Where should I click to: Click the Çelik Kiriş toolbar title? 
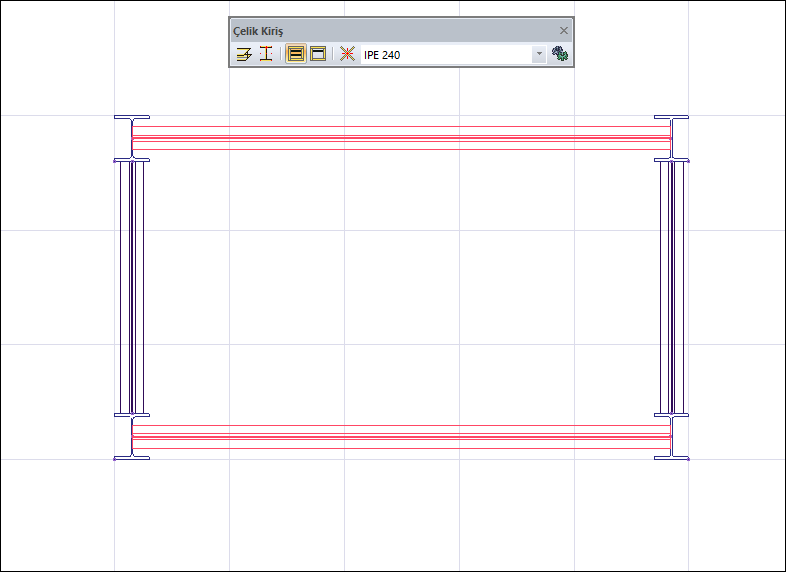(x=258, y=31)
